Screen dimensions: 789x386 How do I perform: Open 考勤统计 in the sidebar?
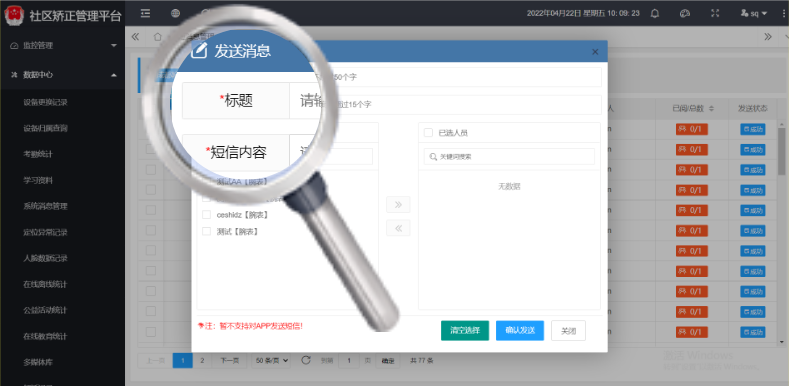[x=38, y=154]
